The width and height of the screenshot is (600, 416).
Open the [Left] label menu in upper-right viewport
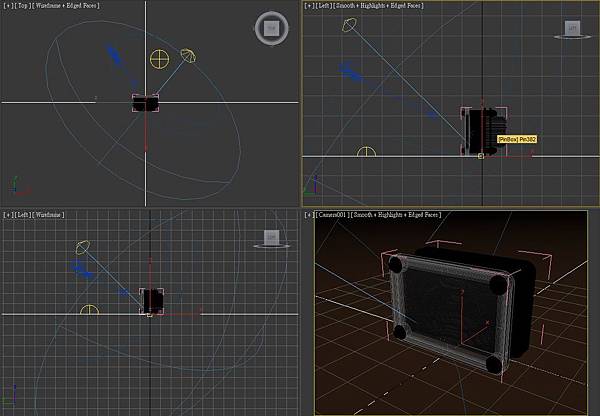[324, 6]
